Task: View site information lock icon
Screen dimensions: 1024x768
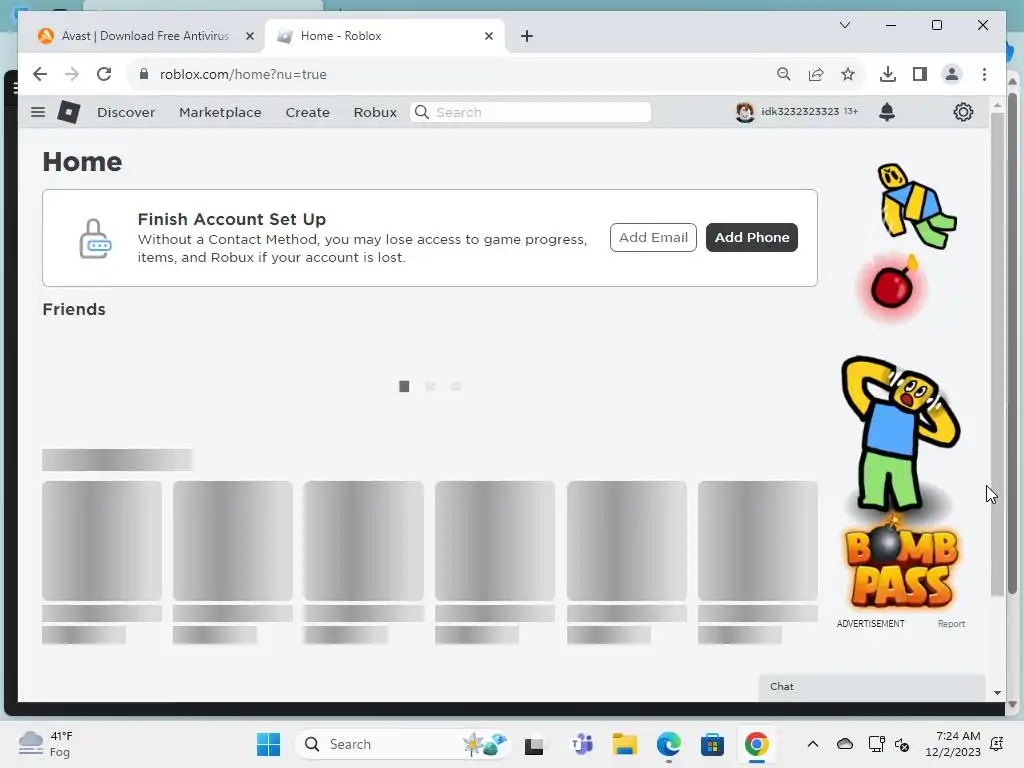Action: [x=144, y=74]
